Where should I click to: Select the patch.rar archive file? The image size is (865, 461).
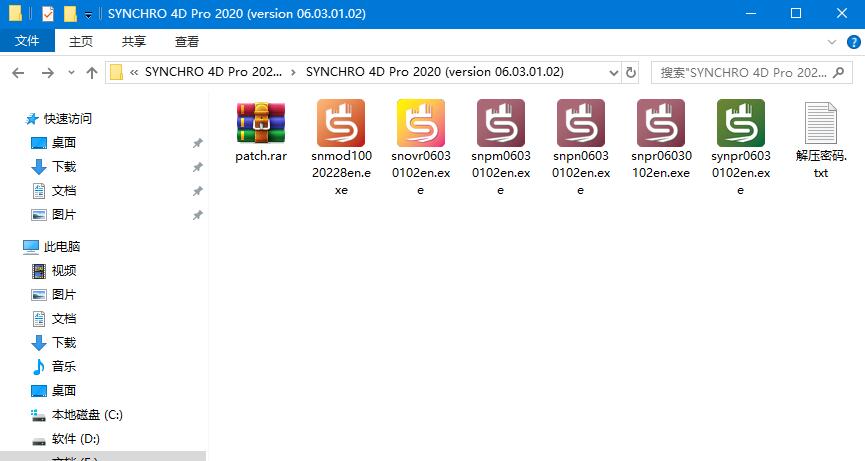tap(261, 132)
